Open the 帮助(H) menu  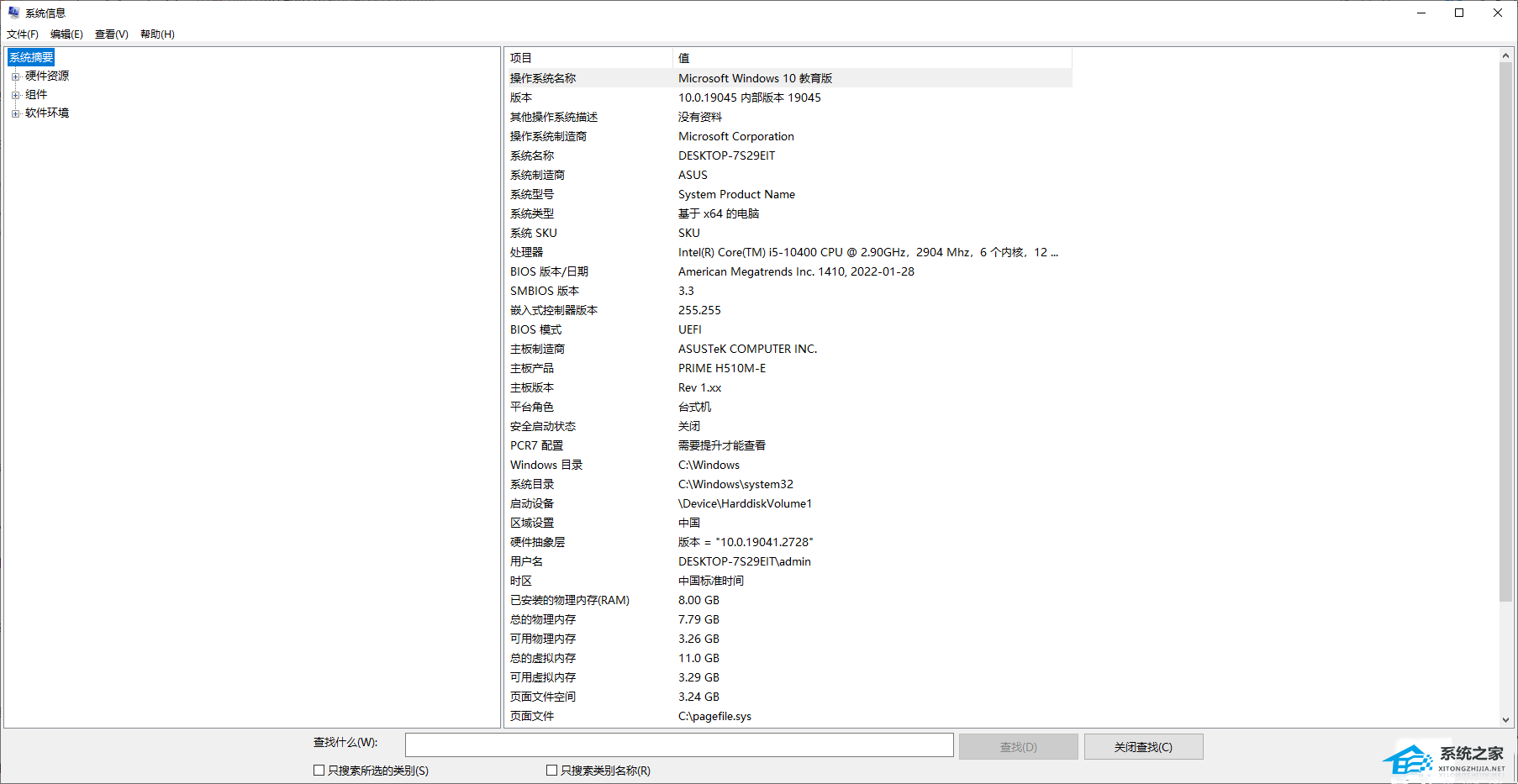[157, 34]
